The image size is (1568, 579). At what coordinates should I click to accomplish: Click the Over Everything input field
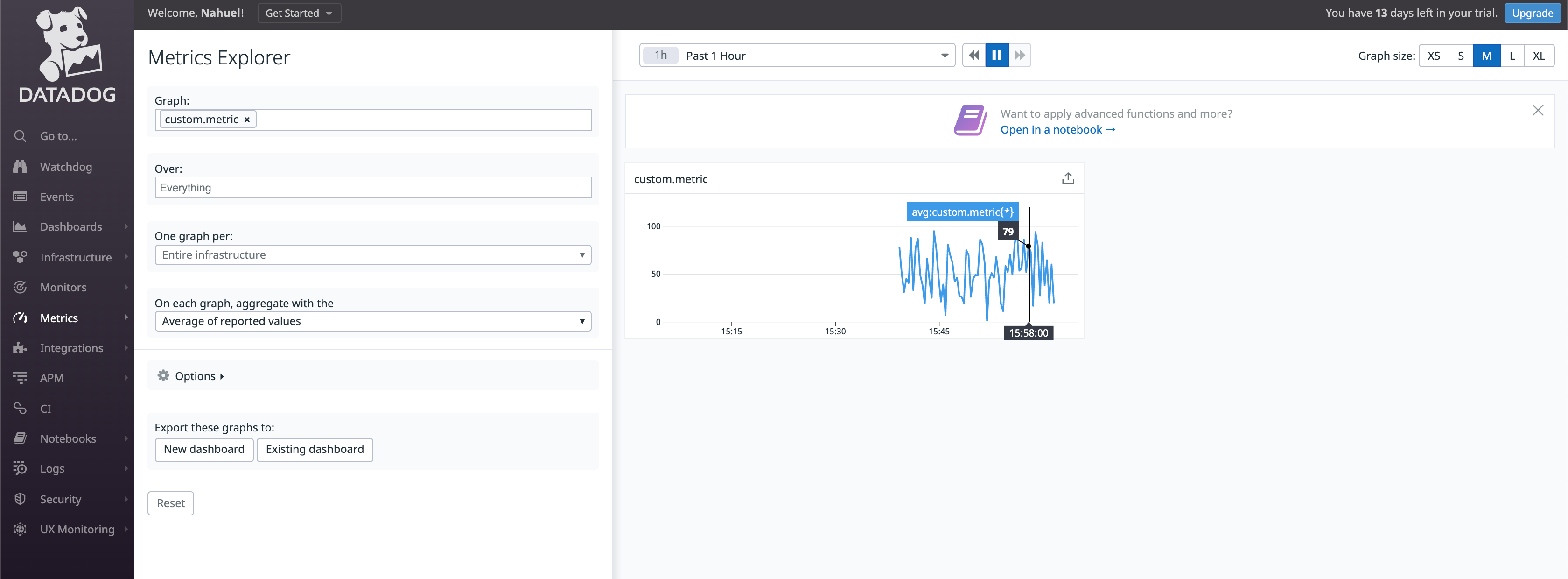(x=373, y=187)
